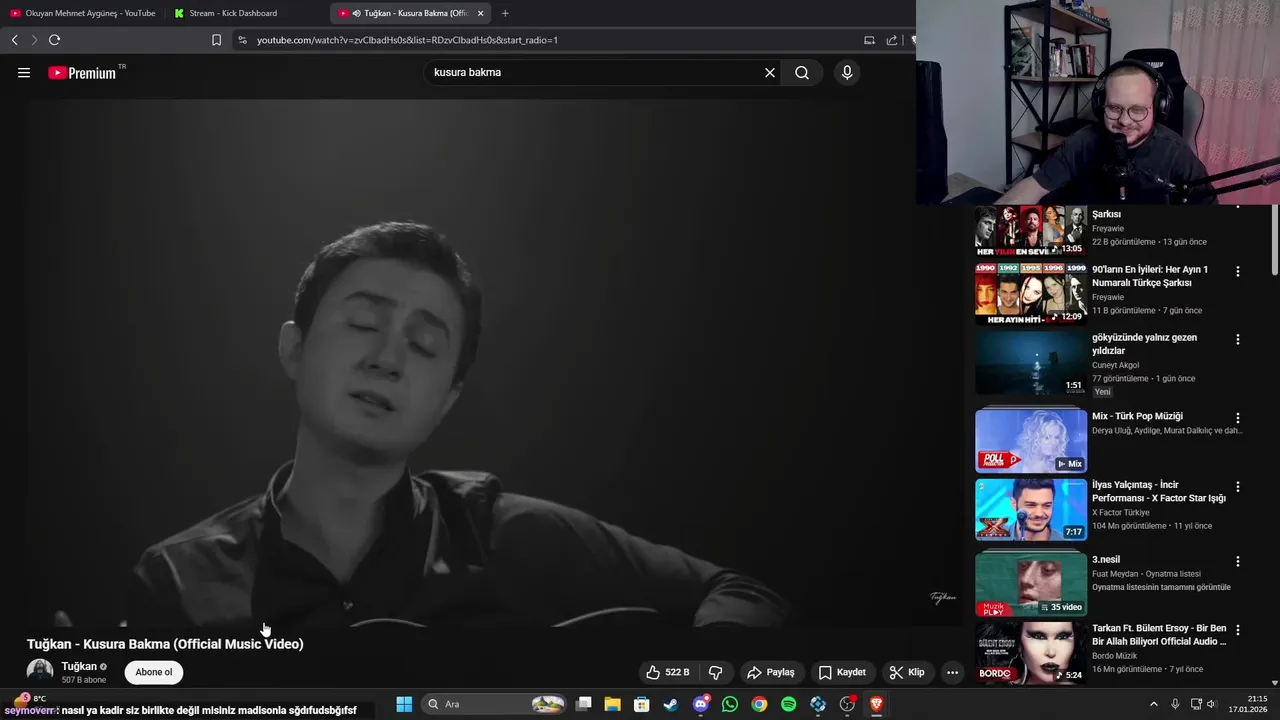Viewport: 1280px width, 720px height.
Task: Open options for İlyas Yalçıntaş video
Action: (1237, 487)
